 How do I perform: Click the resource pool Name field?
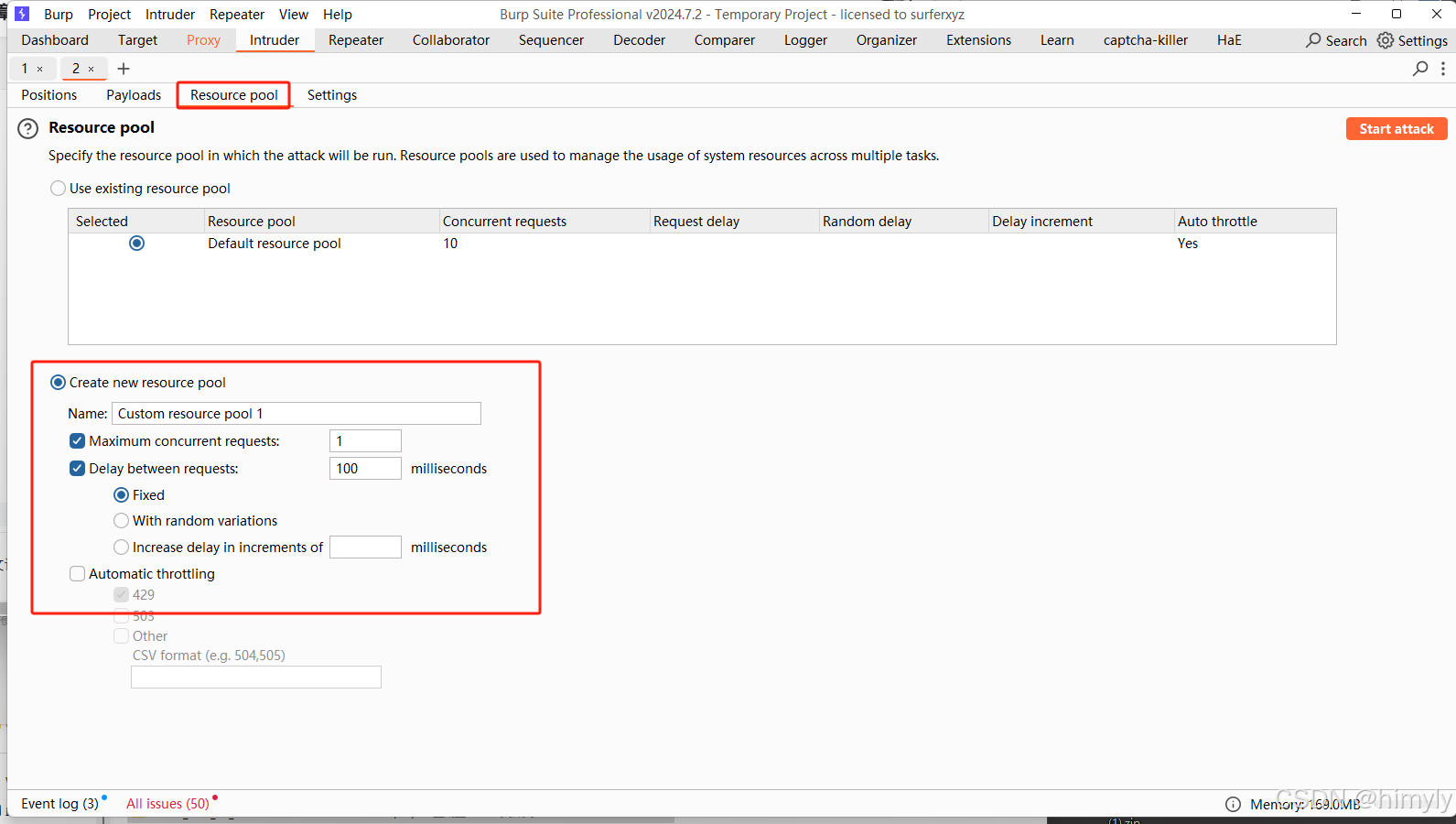tap(297, 413)
